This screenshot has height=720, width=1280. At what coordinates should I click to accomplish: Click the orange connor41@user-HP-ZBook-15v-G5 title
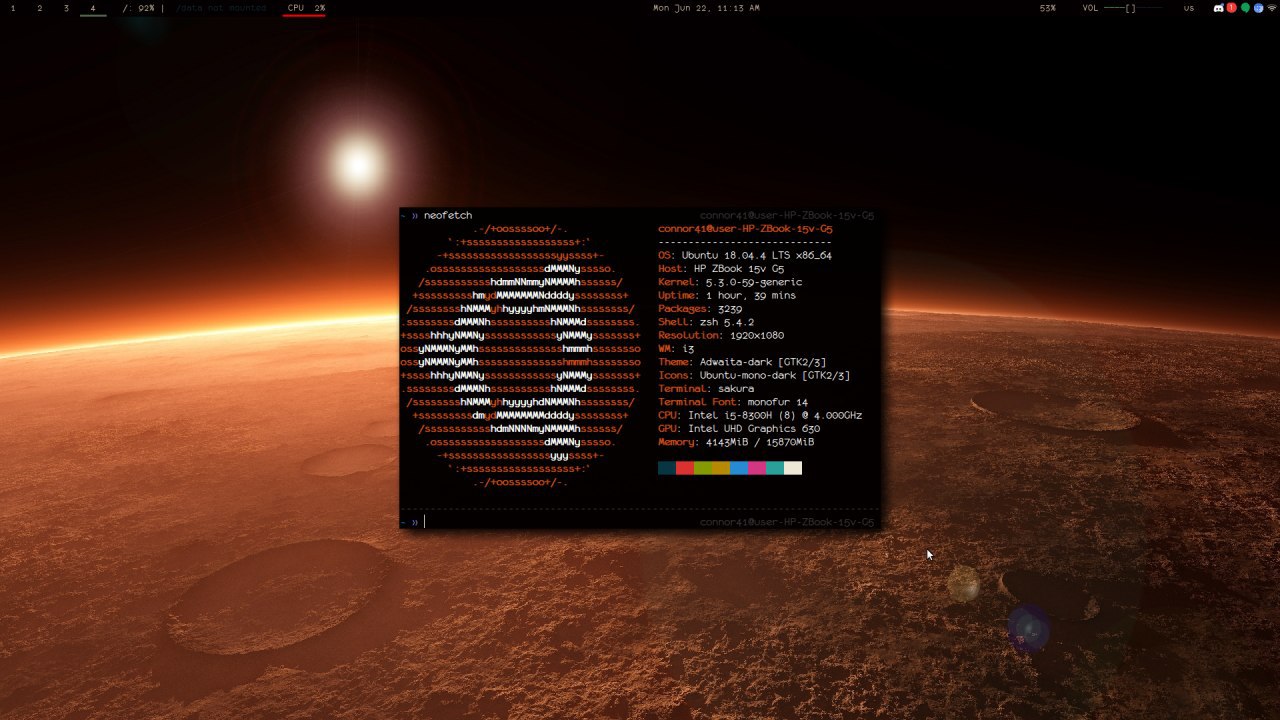(745, 229)
